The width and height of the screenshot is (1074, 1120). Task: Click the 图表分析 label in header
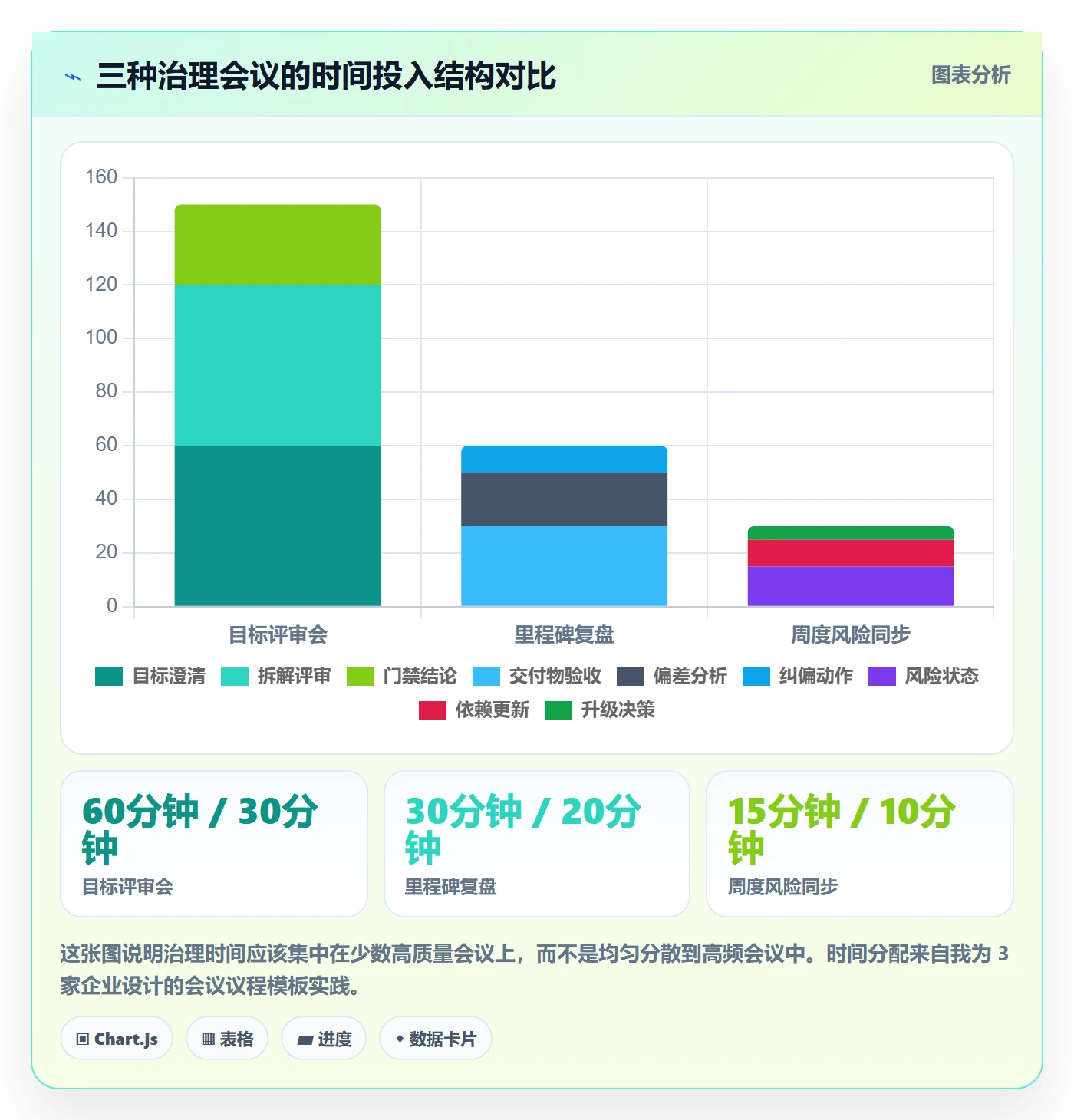click(x=970, y=75)
